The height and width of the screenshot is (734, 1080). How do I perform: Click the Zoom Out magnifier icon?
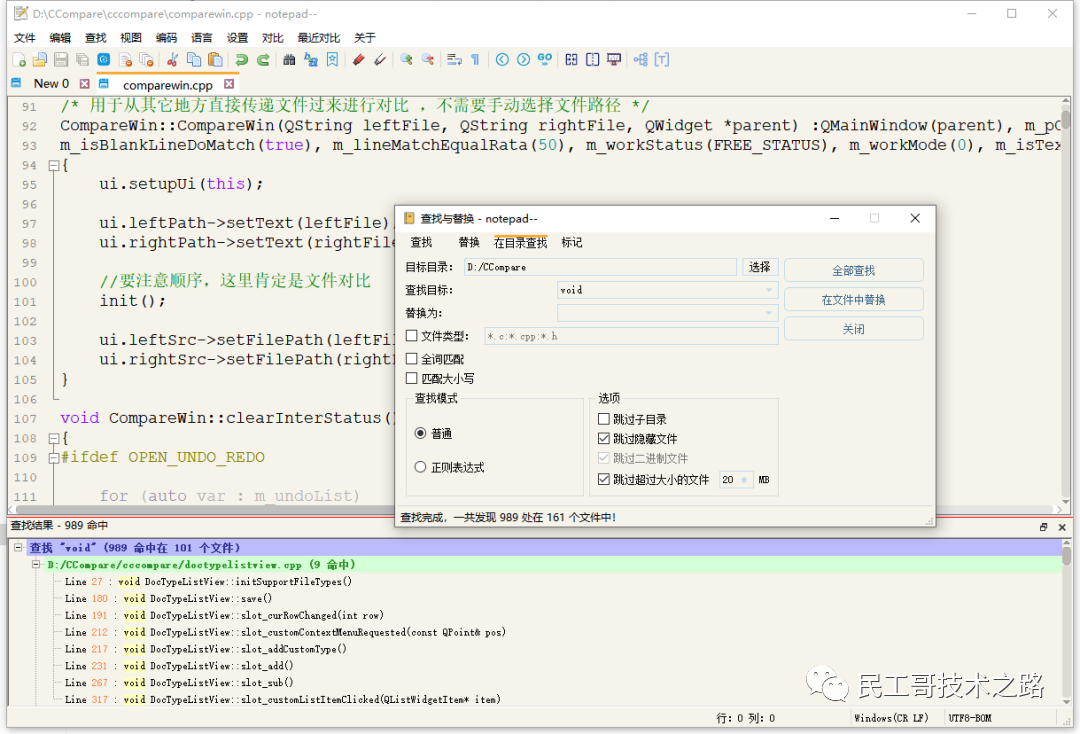[427, 60]
